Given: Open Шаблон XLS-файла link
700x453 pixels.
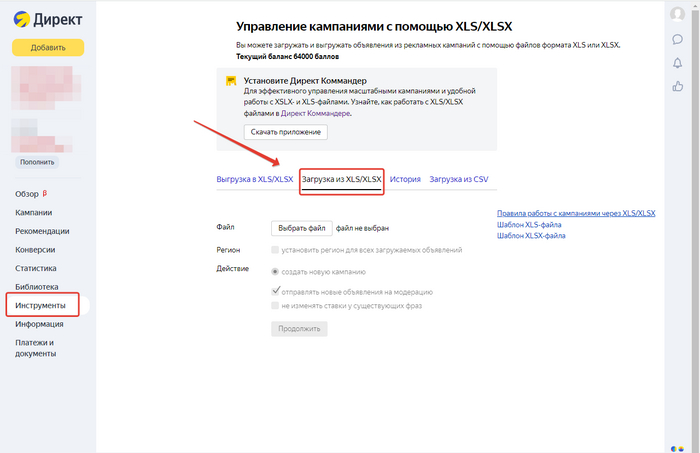Looking at the screenshot, I should [x=529, y=224].
